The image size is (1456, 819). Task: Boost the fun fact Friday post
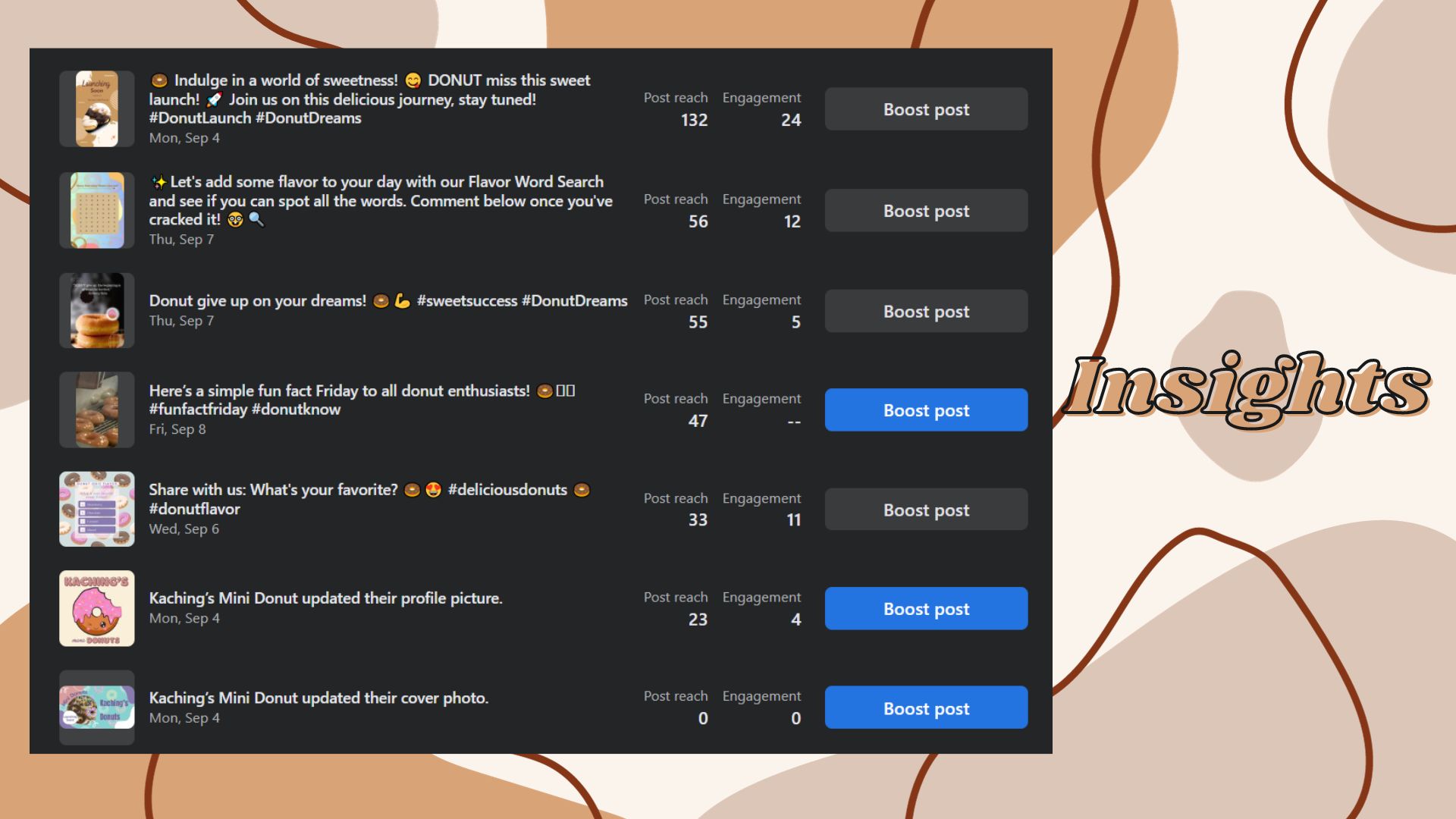point(926,410)
